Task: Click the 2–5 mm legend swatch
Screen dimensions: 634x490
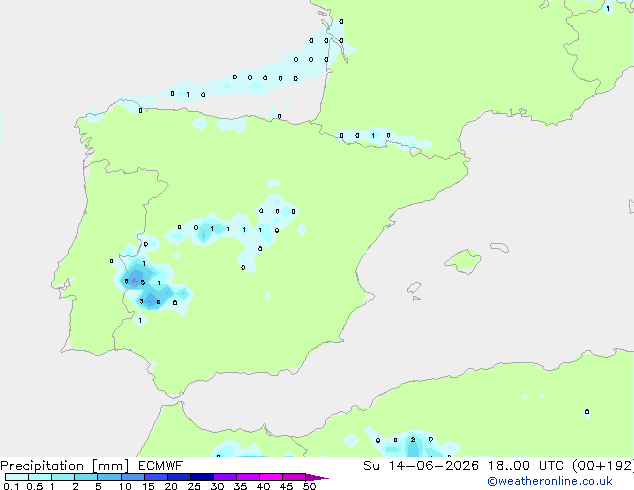Action: (86, 477)
